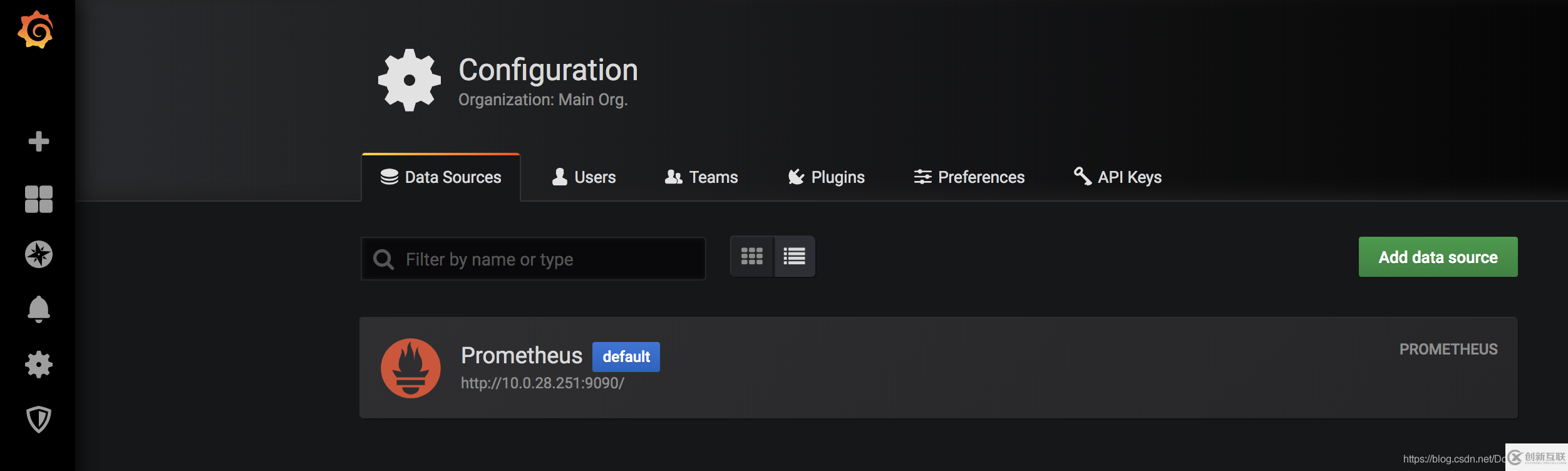Click the search magnifier in the filter box
Viewport: 1568px width, 471px height.
pos(383,259)
